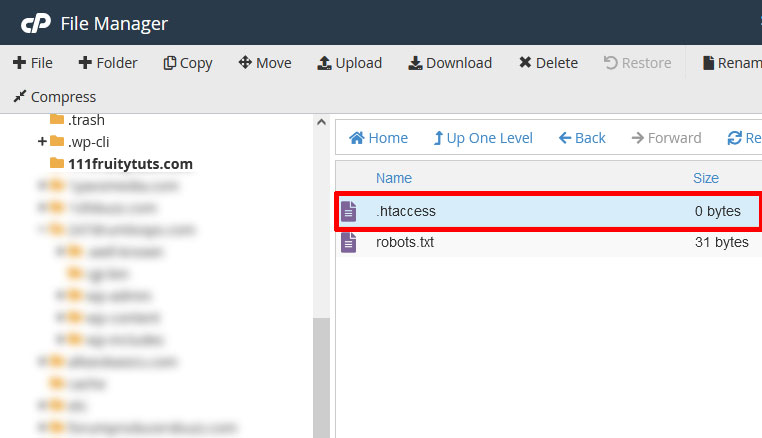Create a new folder with + Folder
Image resolution: width=762 pixels, height=438 pixels.
(x=108, y=63)
